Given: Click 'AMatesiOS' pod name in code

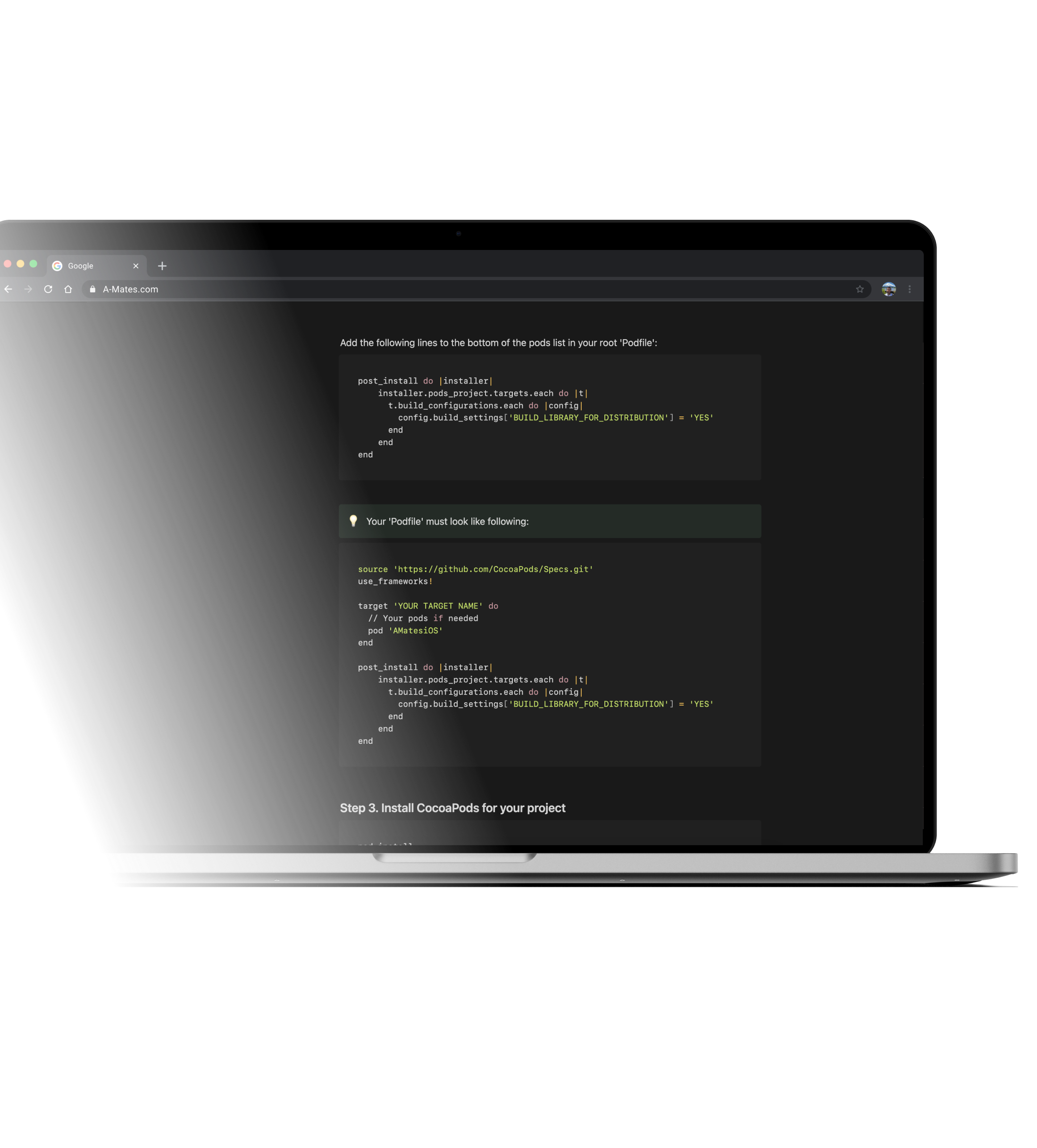Looking at the screenshot, I should (x=415, y=631).
